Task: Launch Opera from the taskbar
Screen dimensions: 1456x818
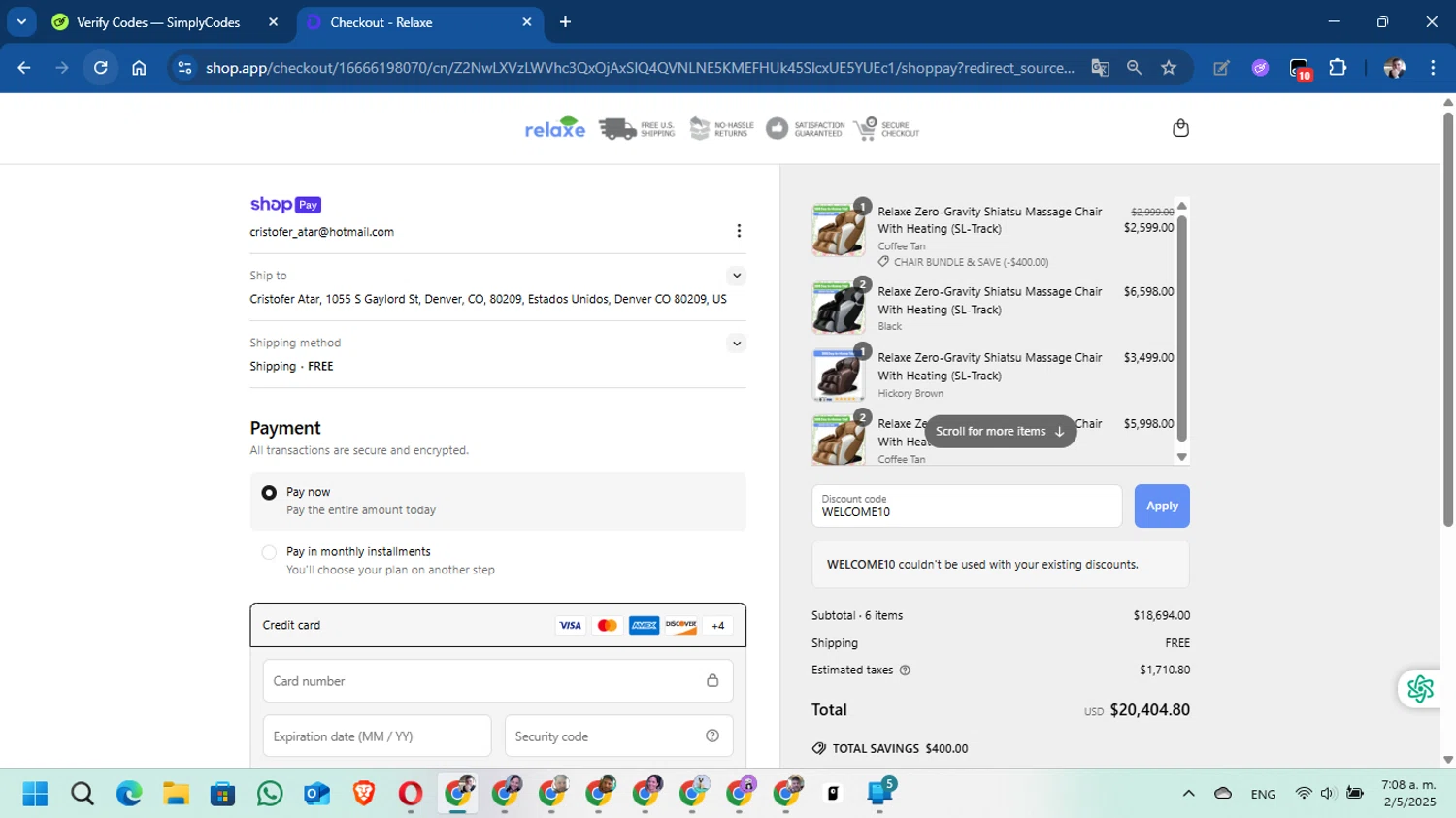Action: [x=411, y=794]
